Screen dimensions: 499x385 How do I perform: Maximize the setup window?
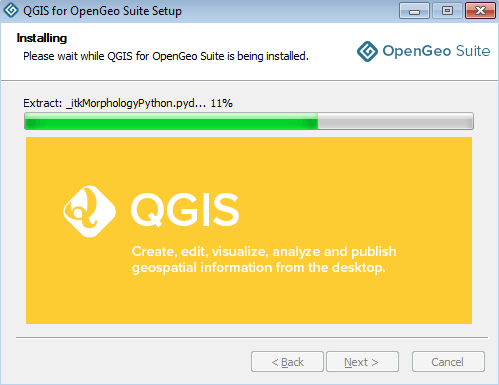(x=447, y=11)
